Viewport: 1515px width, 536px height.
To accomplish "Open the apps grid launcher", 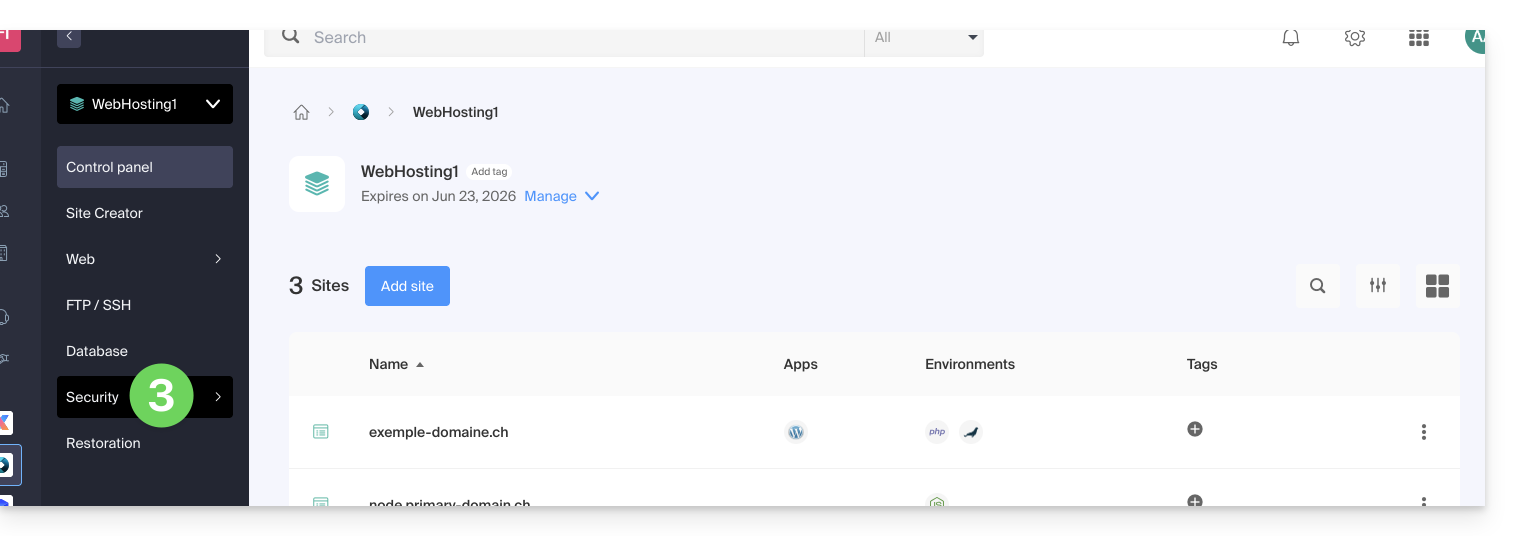I will (x=1418, y=38).
